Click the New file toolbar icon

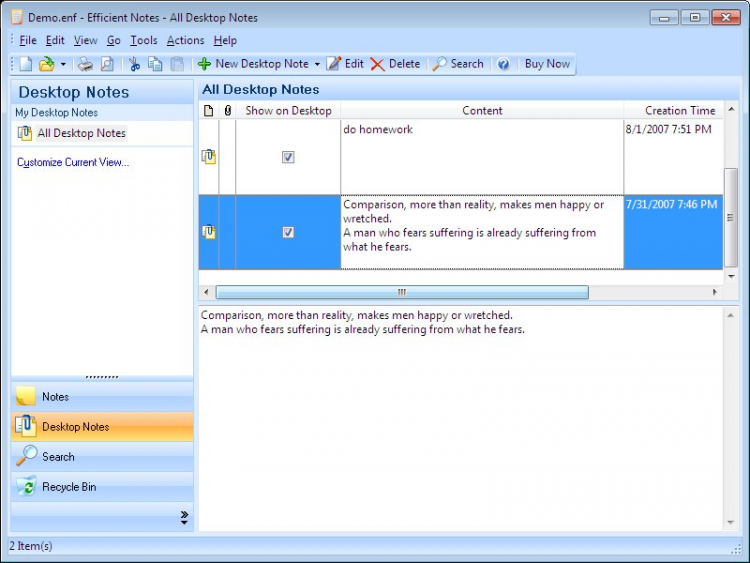click(x=26, y=64)
